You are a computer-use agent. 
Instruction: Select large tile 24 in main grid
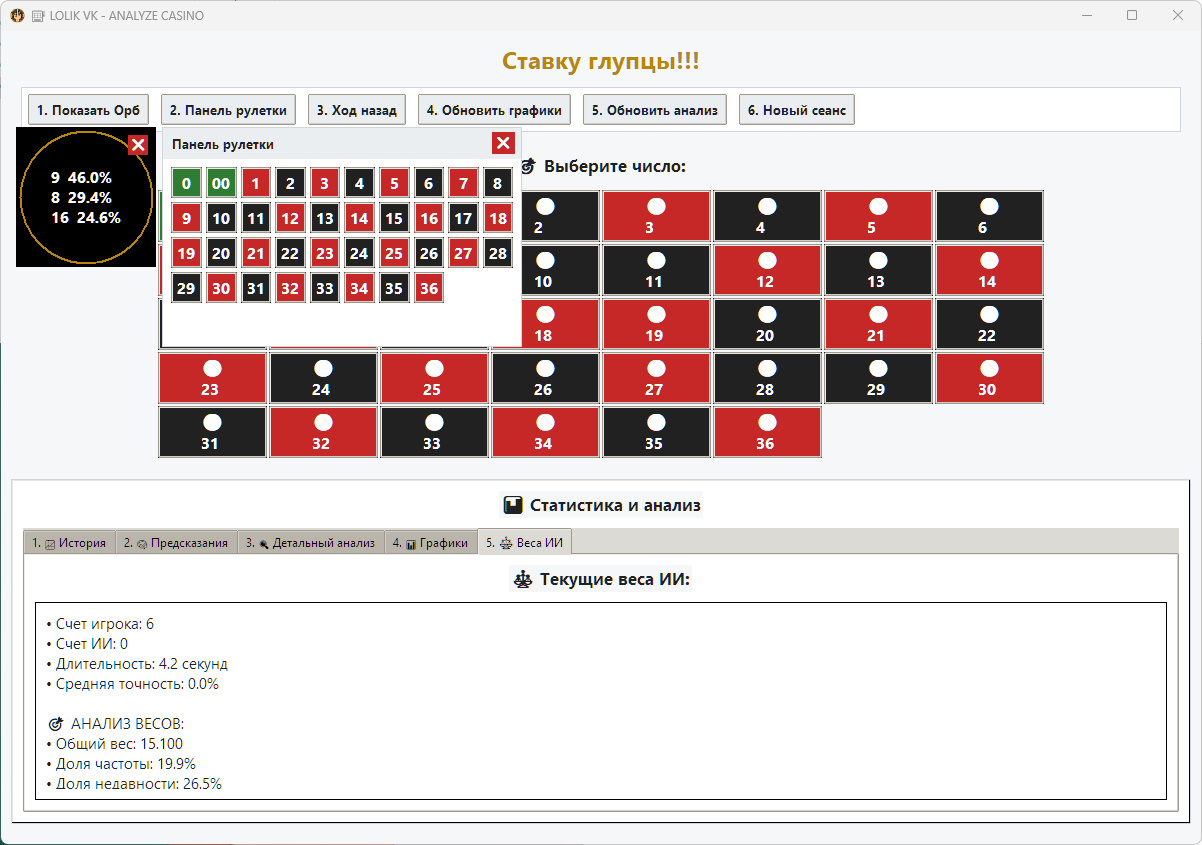point(323,378)
